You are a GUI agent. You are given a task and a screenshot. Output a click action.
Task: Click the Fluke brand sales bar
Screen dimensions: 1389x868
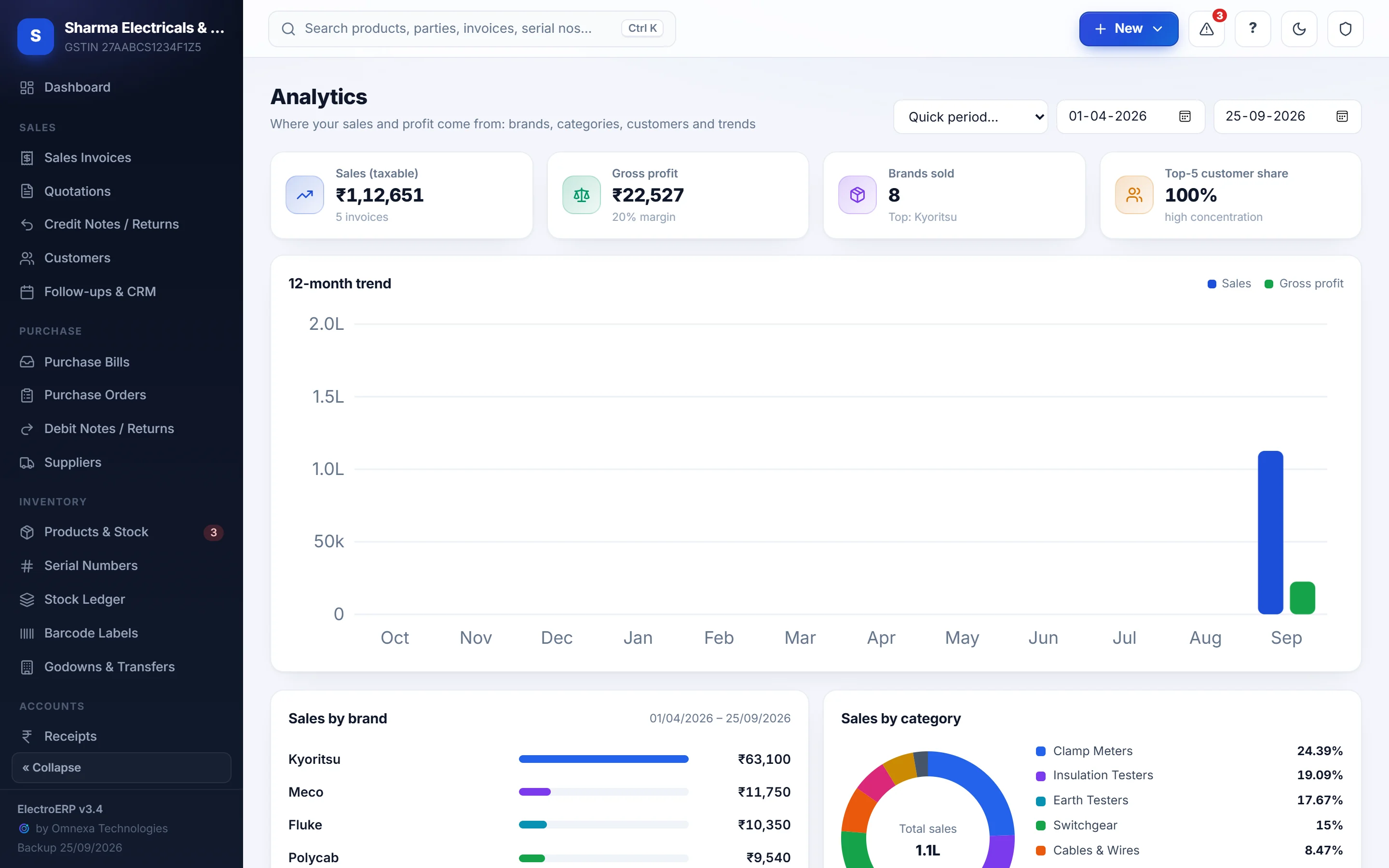[x=532, y=825]
